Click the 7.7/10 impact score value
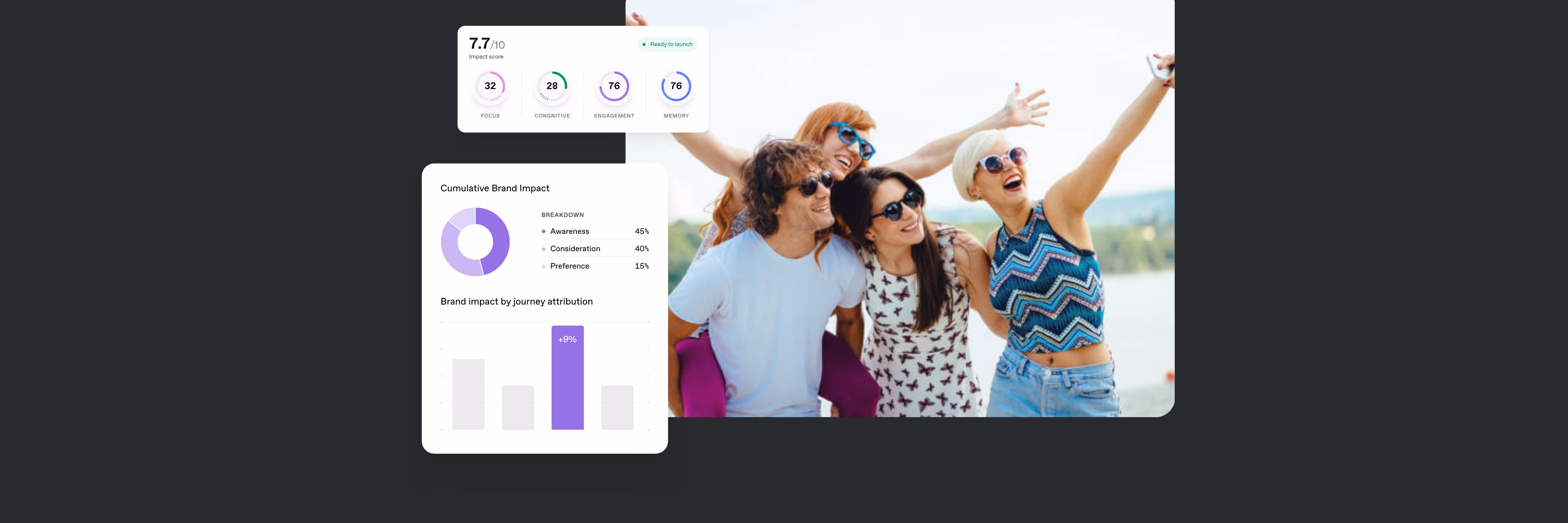The width and height of the screenshot is (1568, 523). (x=487, y=44)
